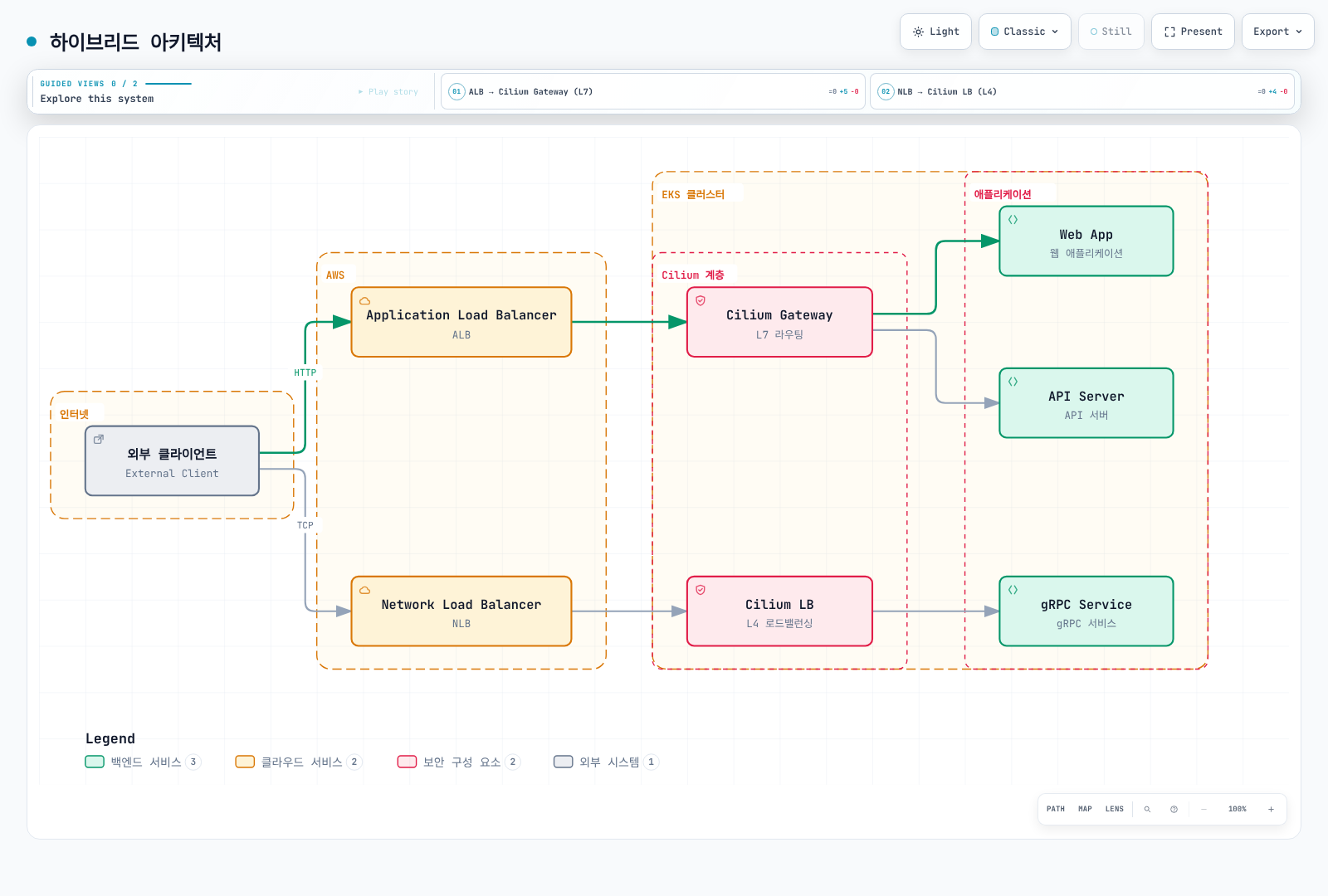1328x896 pixels.
Task: Click the EKS 클러스터 group label
Action: pyautogui.click(x=693, y=195)
